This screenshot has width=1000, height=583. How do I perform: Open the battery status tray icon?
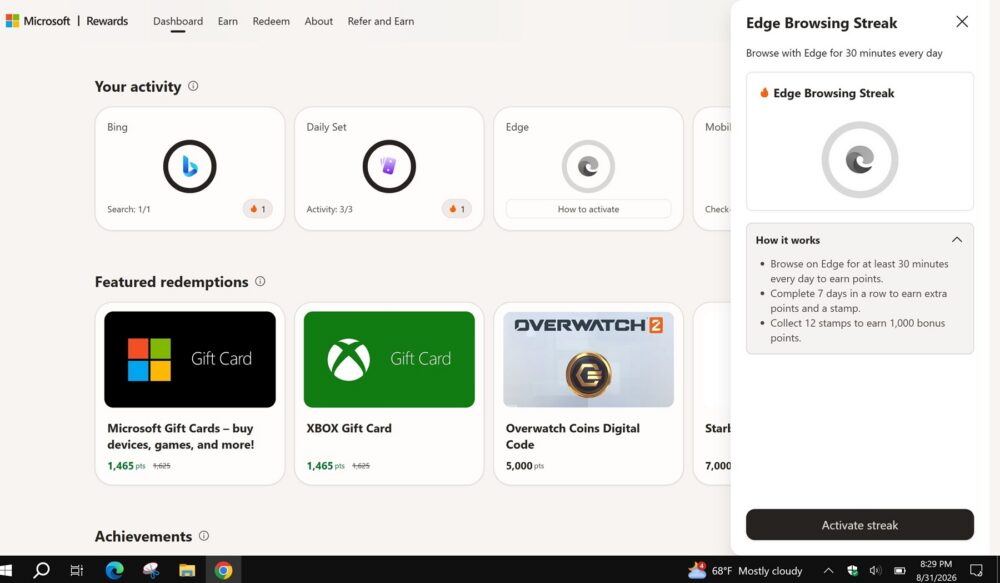tap(899, 570)
